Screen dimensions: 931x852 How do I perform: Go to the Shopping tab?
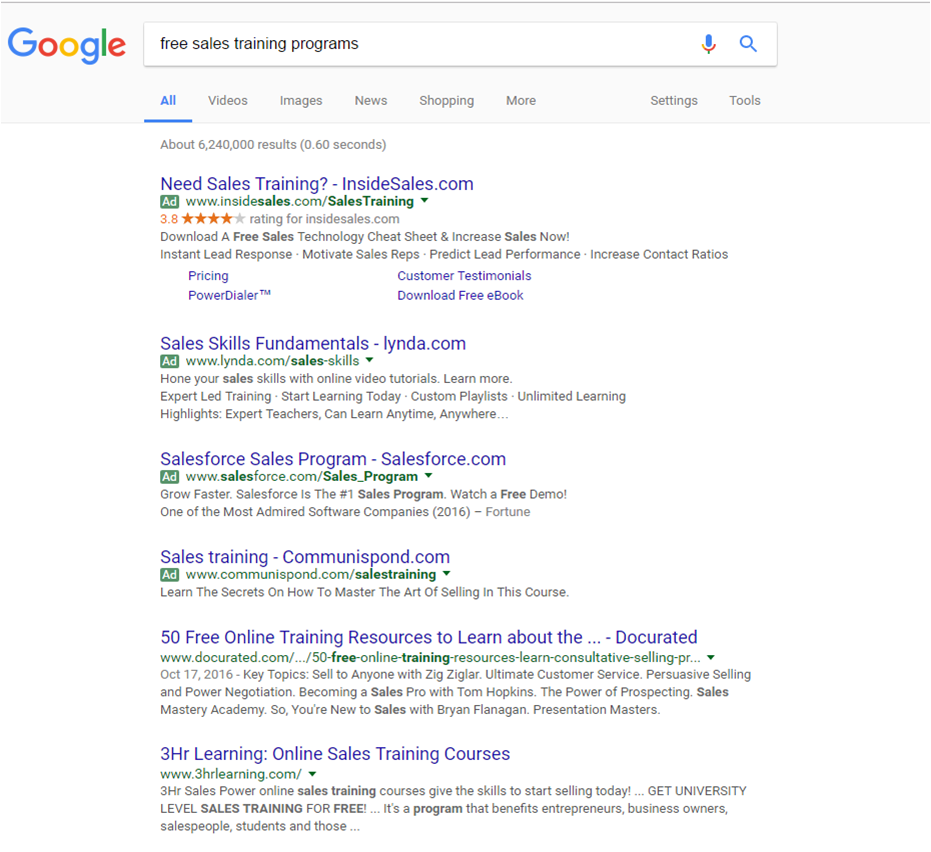tap(446, 101)
